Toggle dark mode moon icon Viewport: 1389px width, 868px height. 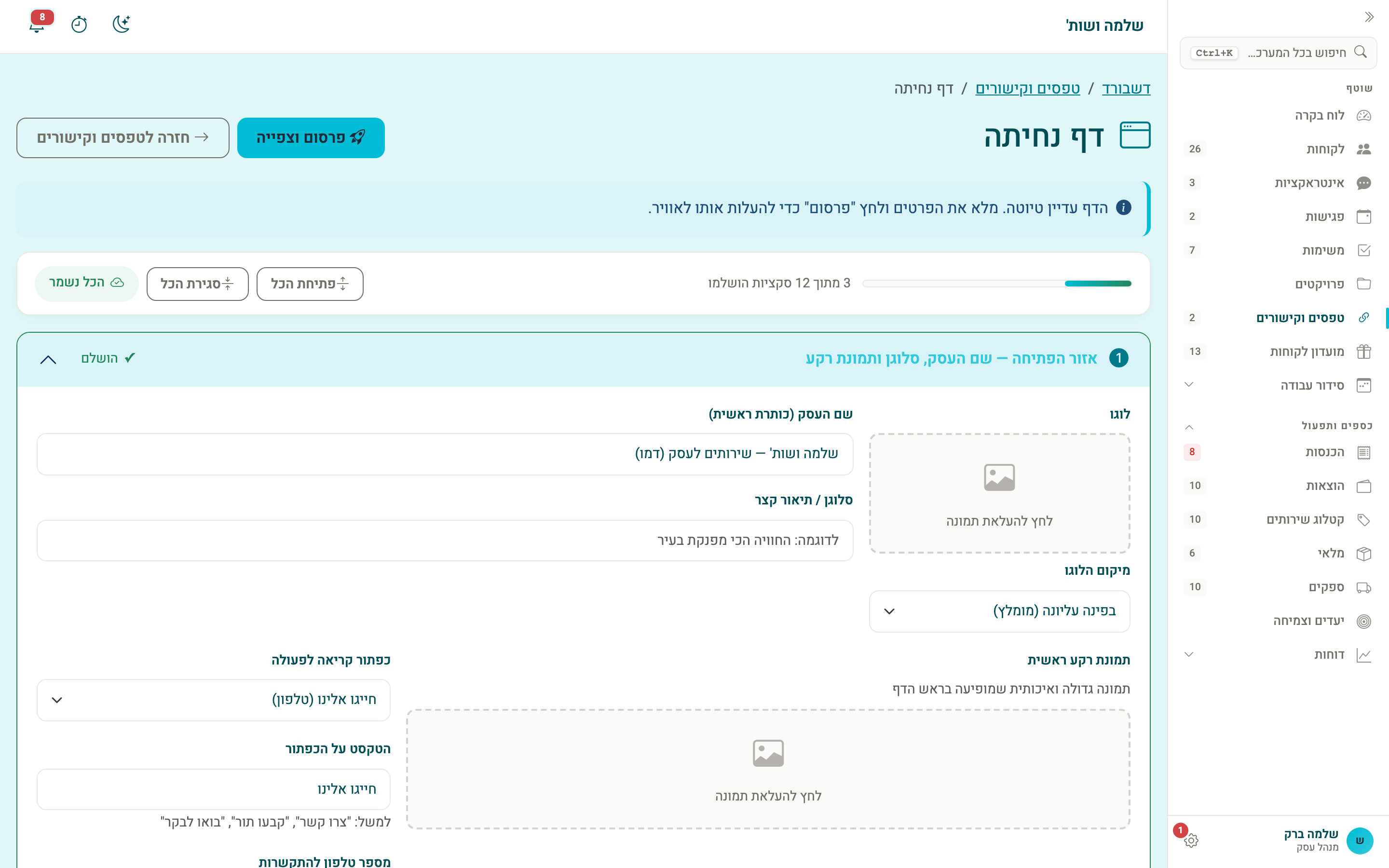click(122, 24)
